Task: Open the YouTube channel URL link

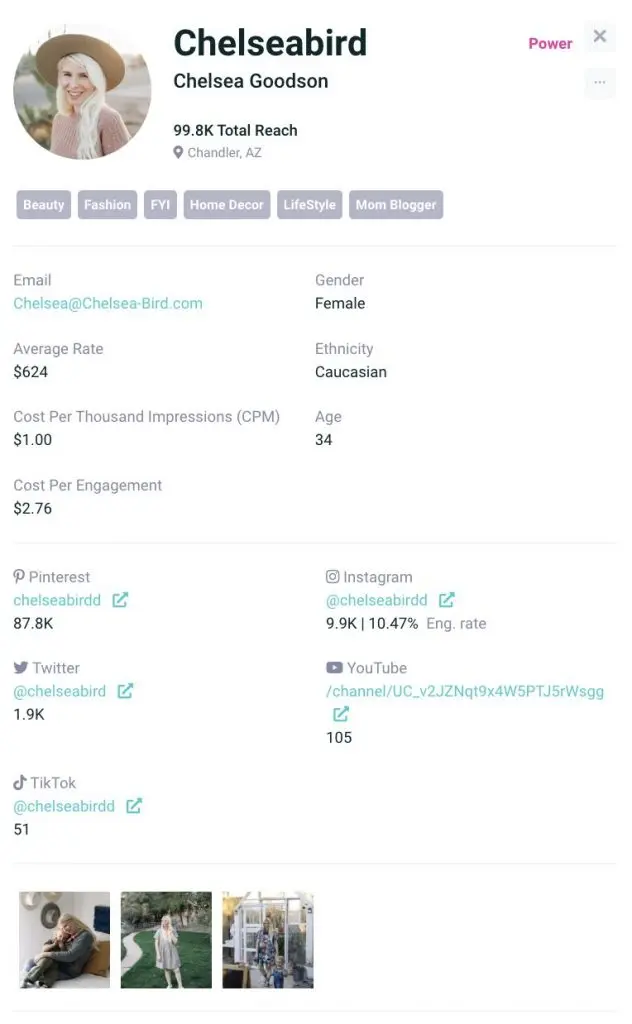Action: pyautogui.click(x=465, y=691)
